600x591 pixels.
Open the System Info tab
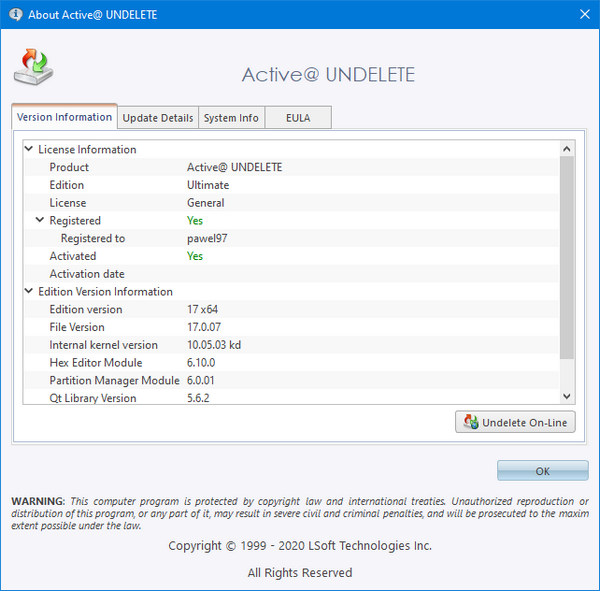(x=231, y=118)
